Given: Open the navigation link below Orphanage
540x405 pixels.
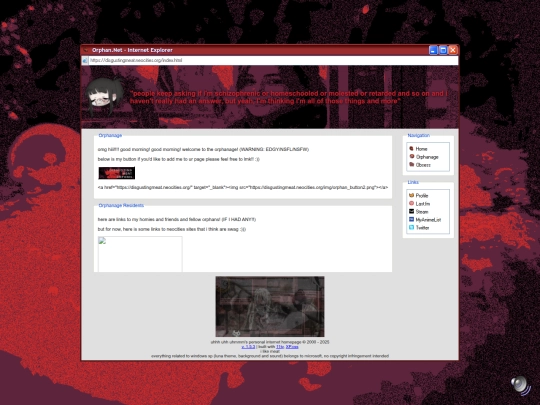Looking at the screenshot, I should (423, 165).
